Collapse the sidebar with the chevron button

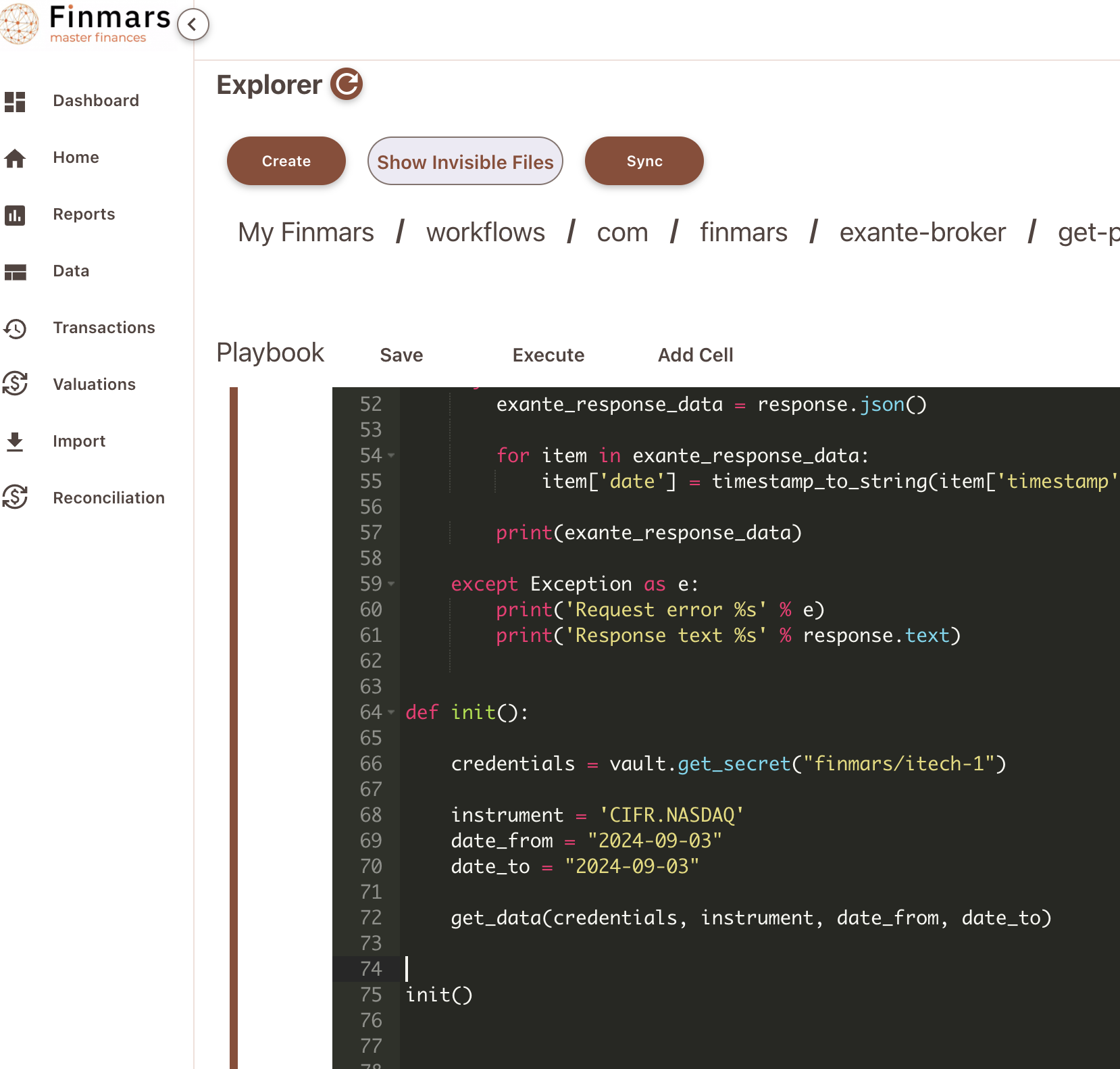193,25
